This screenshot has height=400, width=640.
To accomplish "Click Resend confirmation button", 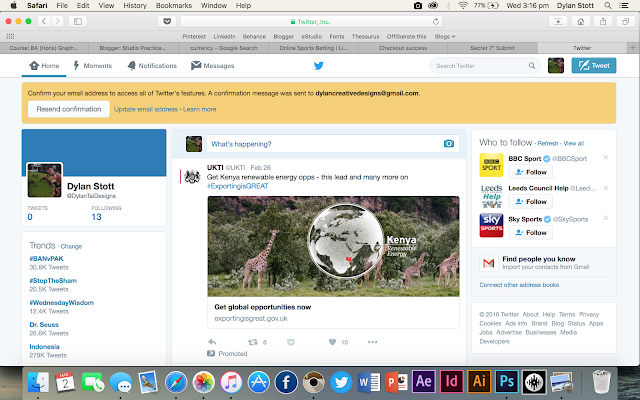I will [x=69, y=109].
